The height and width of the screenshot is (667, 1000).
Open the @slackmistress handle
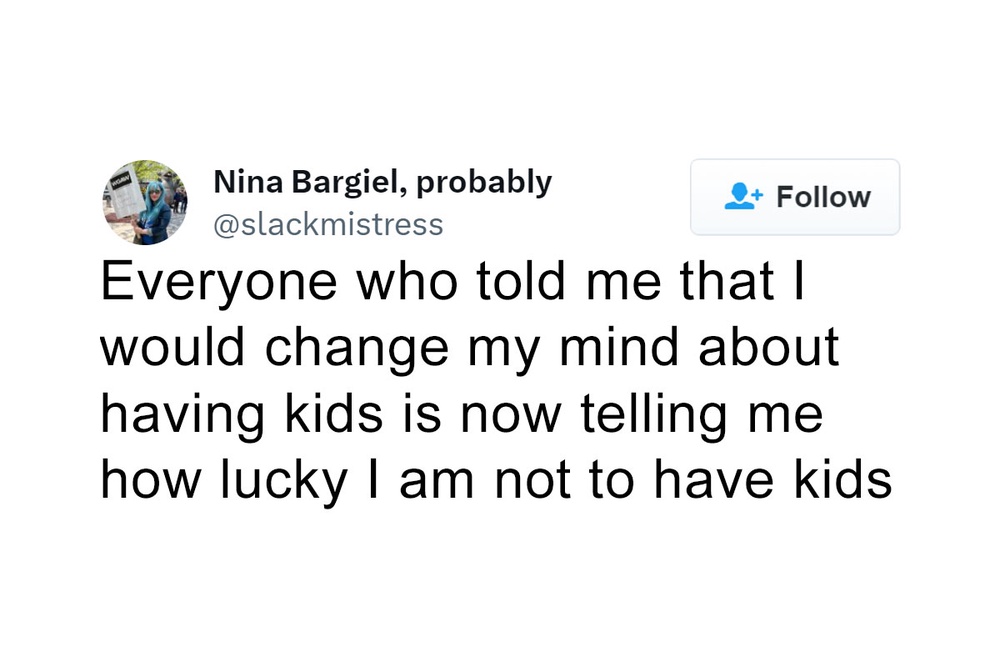pos(331,224)
